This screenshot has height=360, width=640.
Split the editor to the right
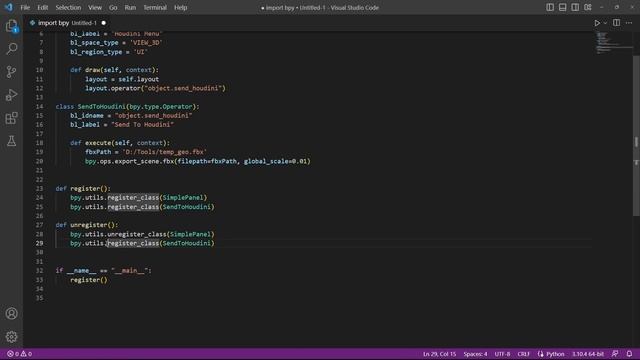tap(616, 23)
